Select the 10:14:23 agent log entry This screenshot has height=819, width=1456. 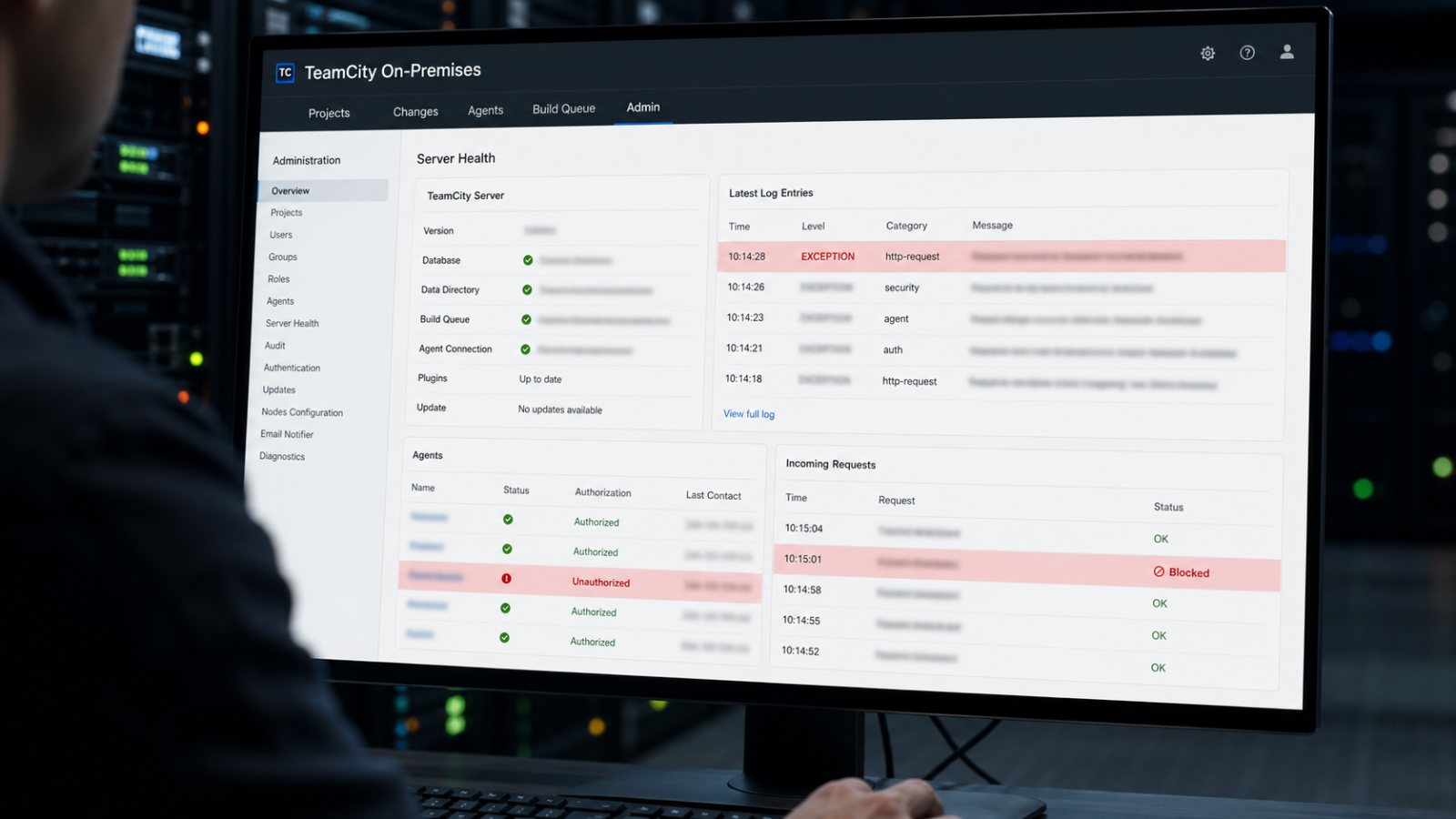[999, 319]
